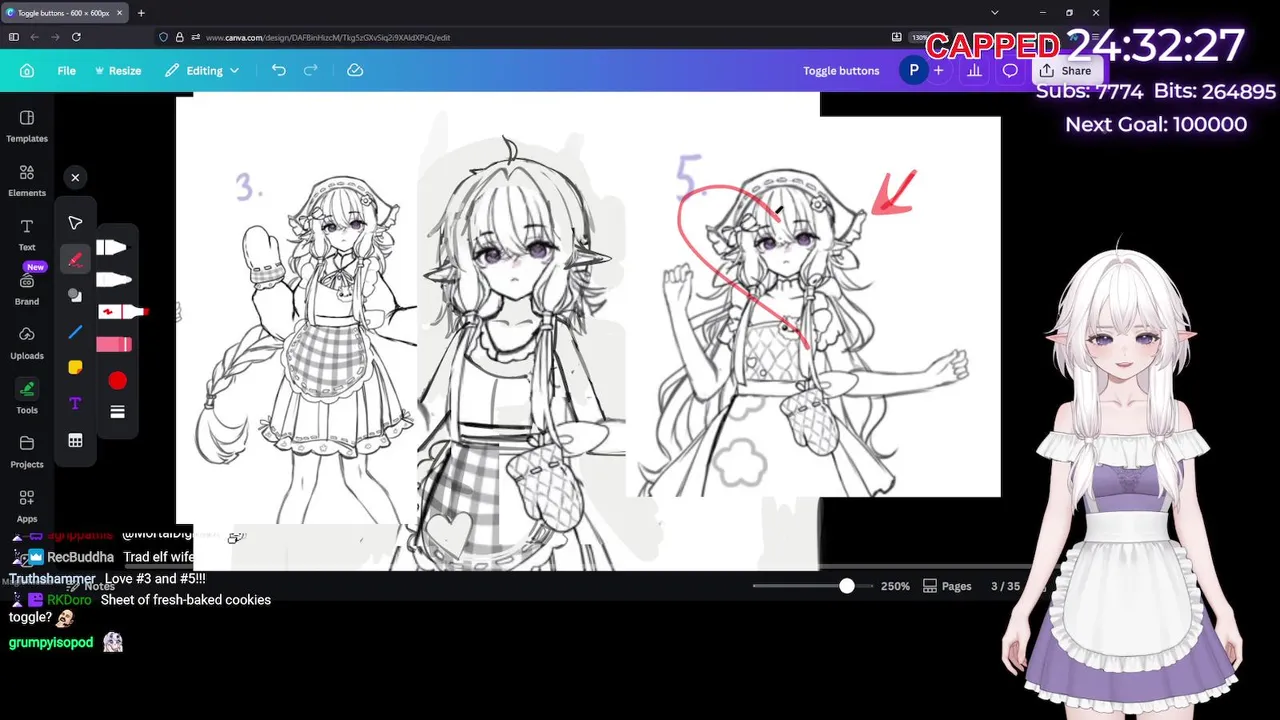Screen dimensions: 1280x720
Task: Open the Canva home icon
Action: [27, 71]
